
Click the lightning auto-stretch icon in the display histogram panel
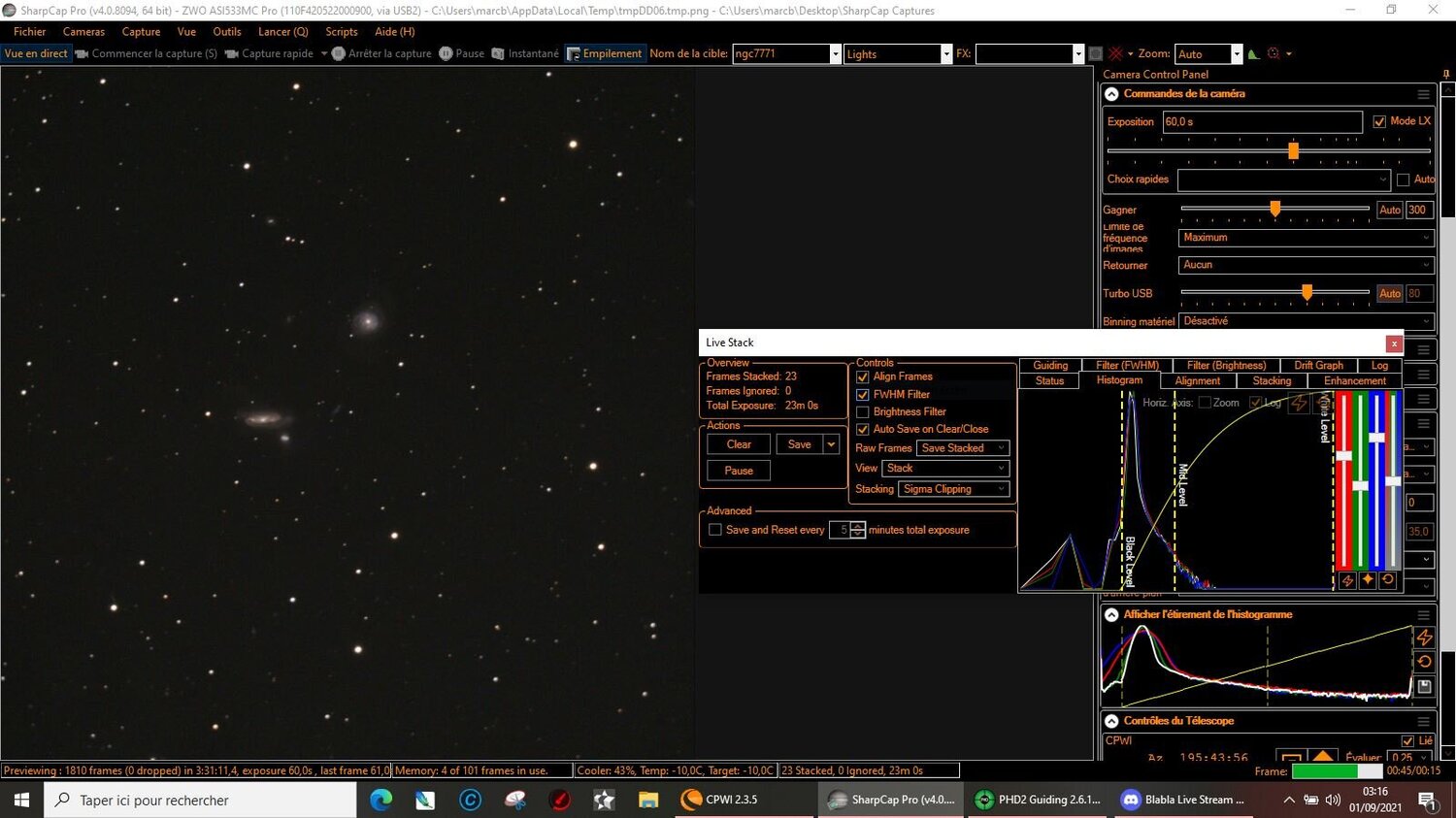coord(1424,638)
